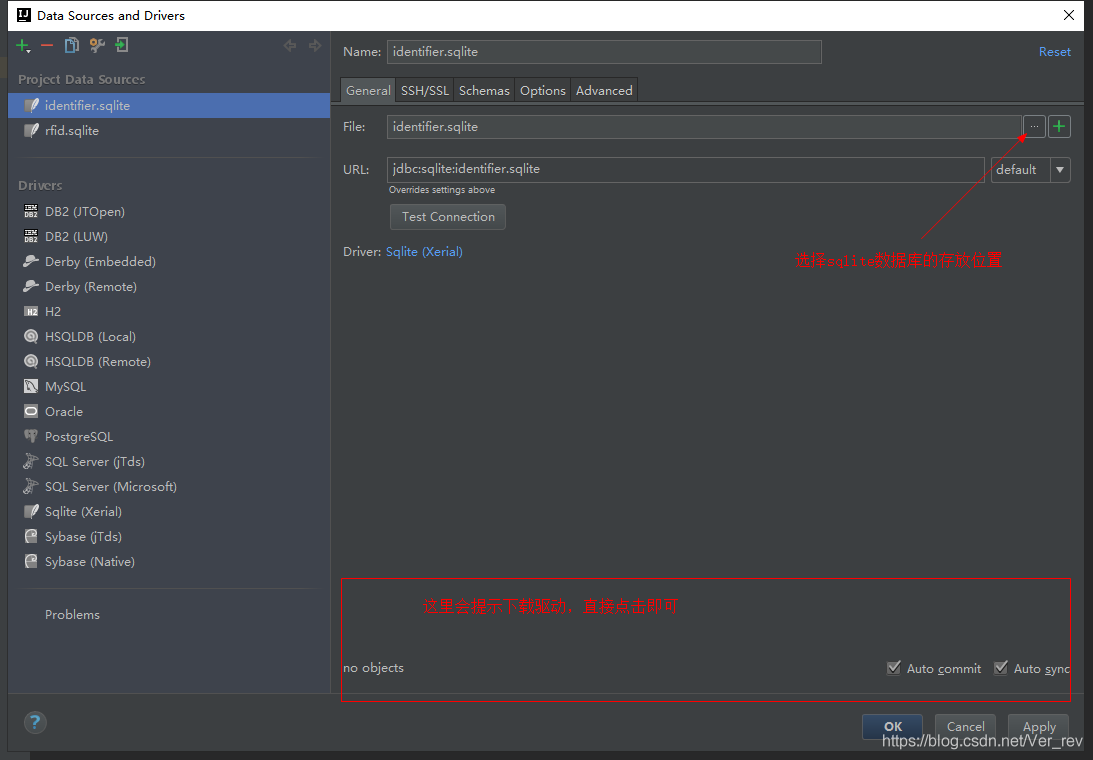This screenshot has height=760, width=1093.
Task: Go to the Advanced tab
Action: point(604,91)
